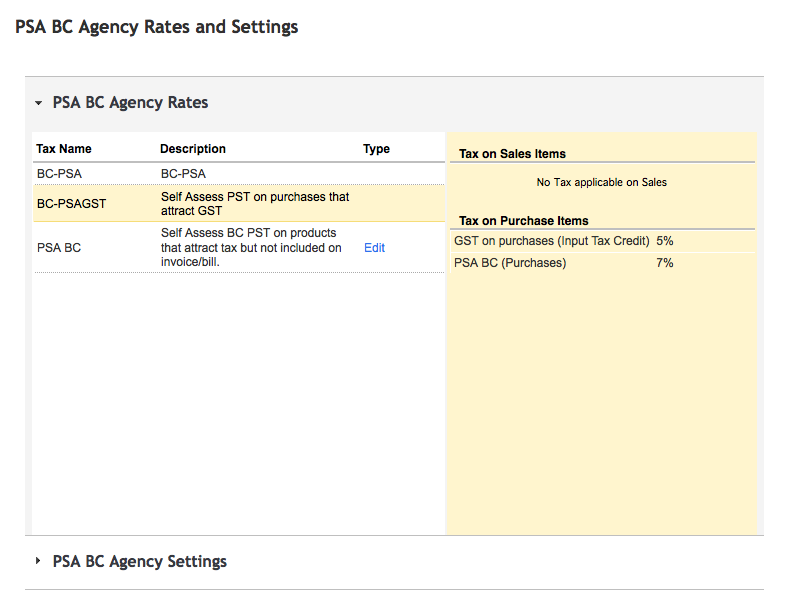Click the Tax on Sales Items heading
The image size is (791, 596).
[x=512, y=154]
